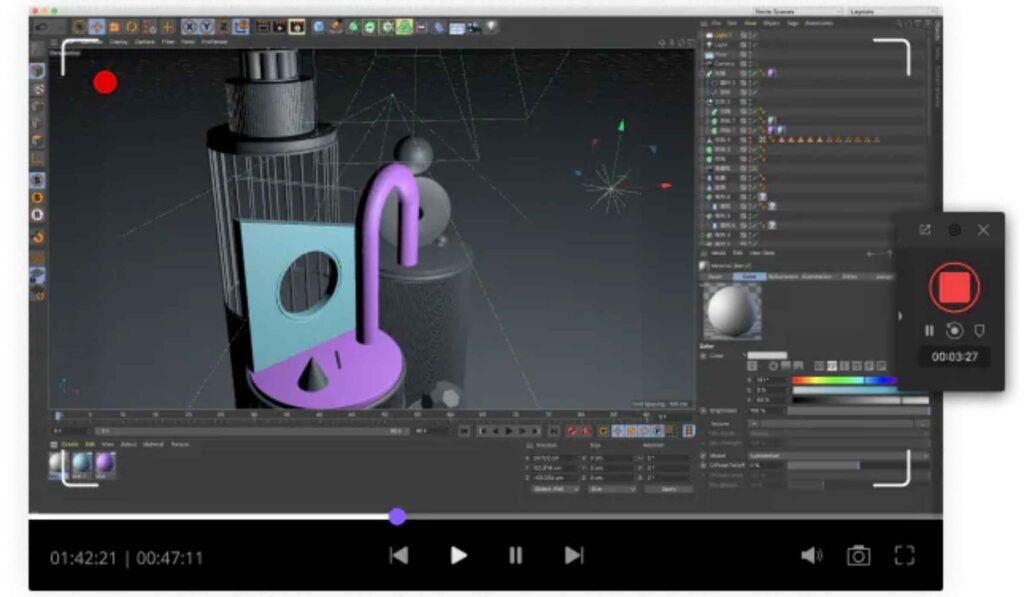Click the timeline go-to-end button
1024x597 pixels.
(553, 431)
